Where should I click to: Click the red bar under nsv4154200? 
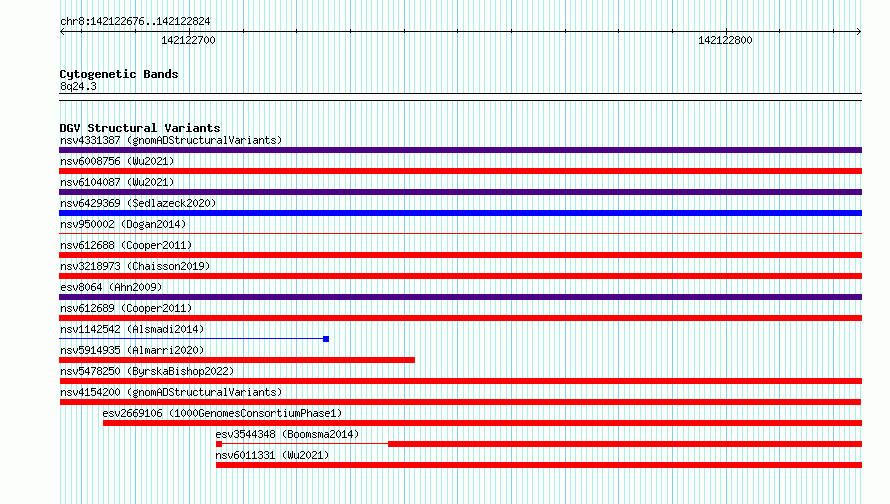click(x=460, y=402)
